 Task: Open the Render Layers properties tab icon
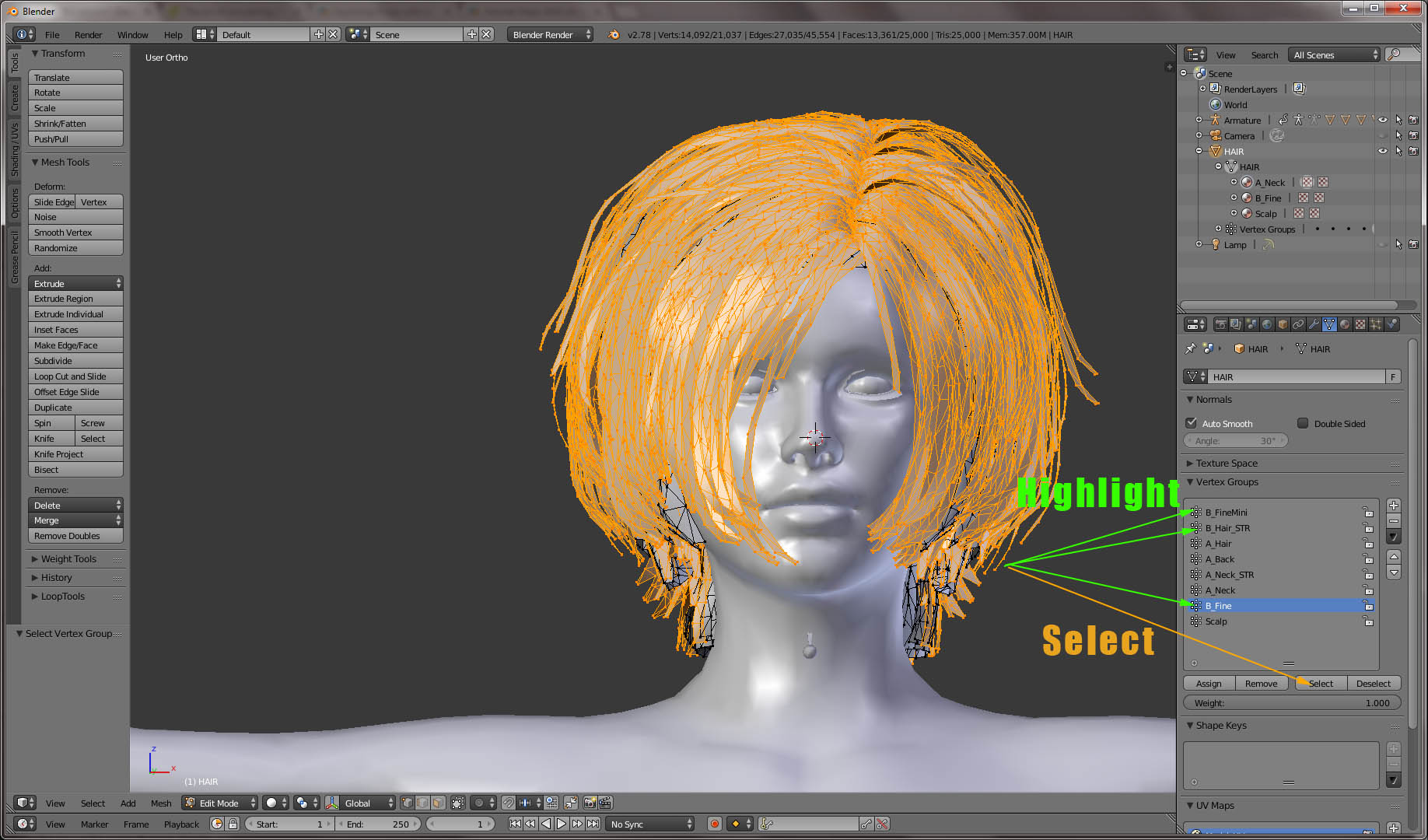pyautogui.click(x=1236, y=324)
